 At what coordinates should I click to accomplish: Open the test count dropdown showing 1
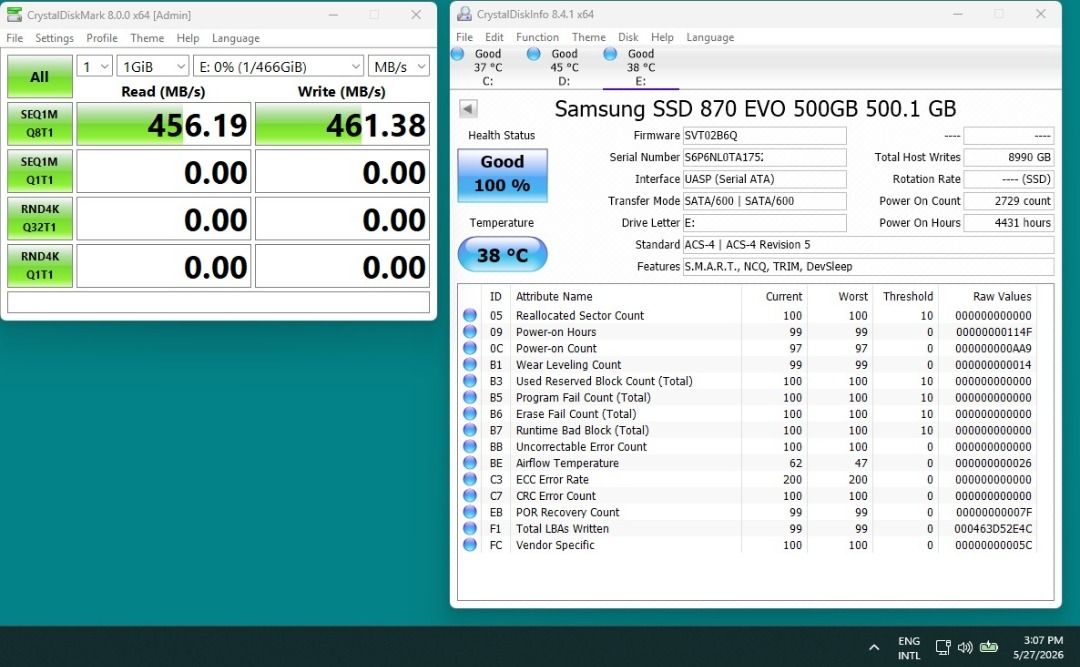point(94,66)
